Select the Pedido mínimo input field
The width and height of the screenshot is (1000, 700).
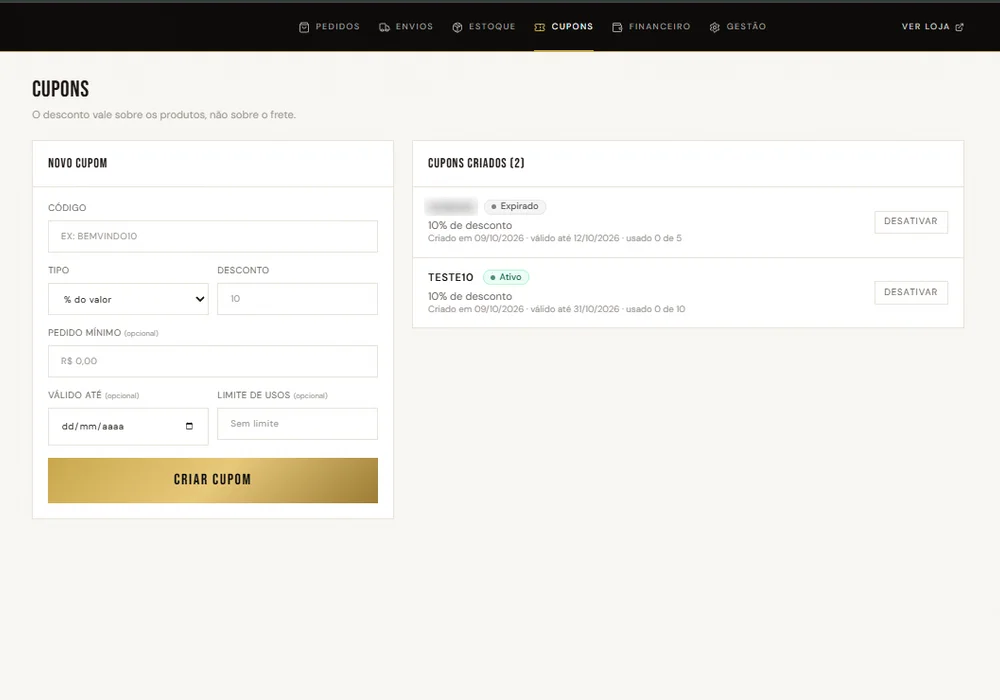(x=213, y=361)
